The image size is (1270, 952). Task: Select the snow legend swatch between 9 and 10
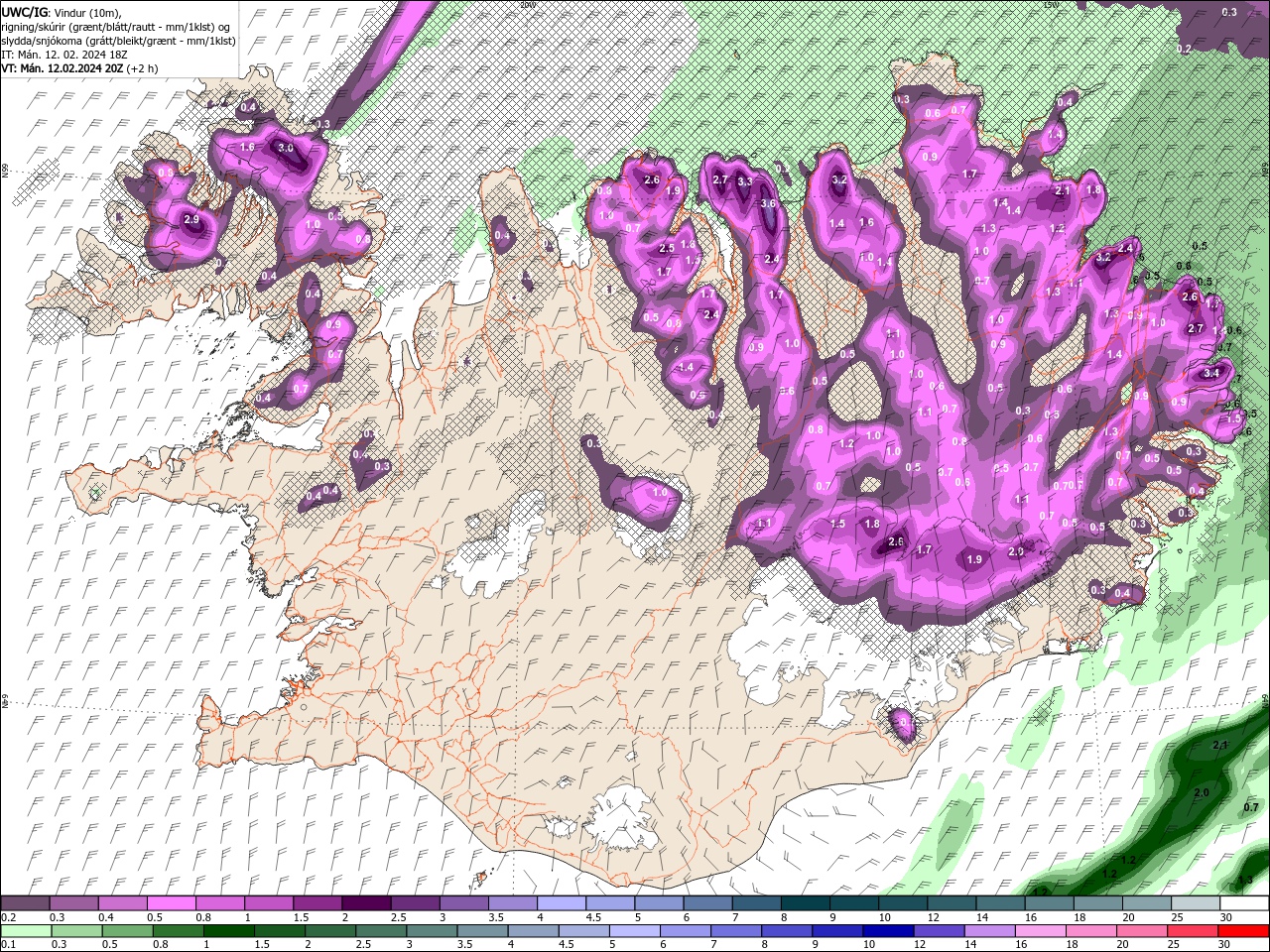(854, 903)
